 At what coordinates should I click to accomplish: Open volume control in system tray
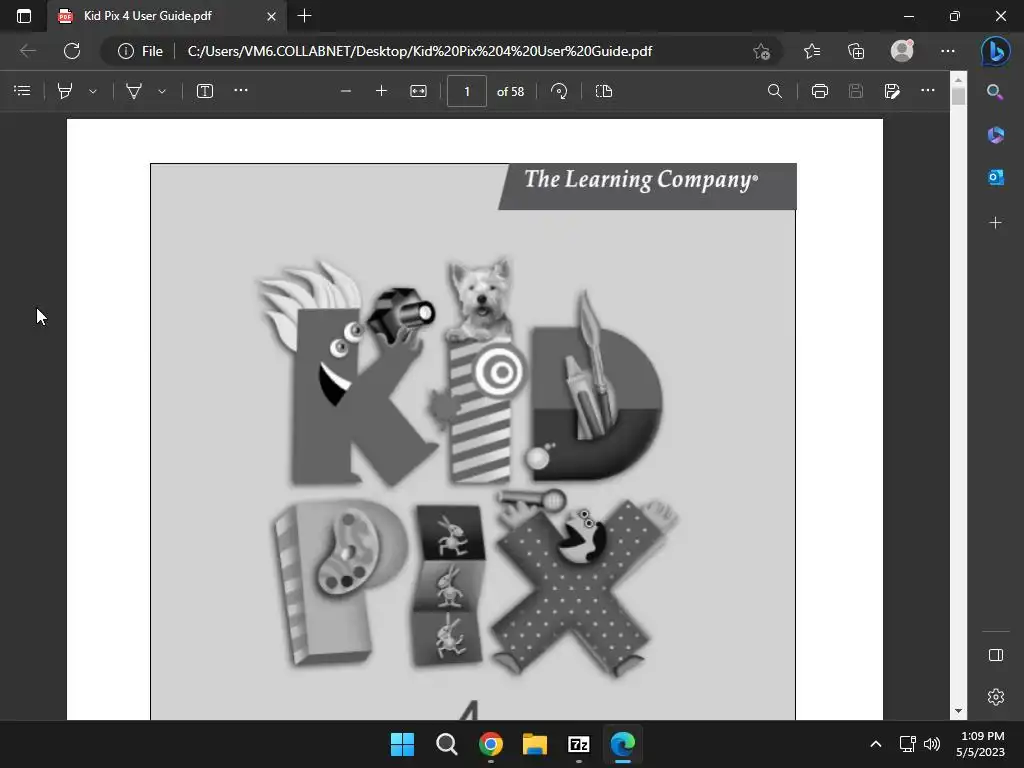[x=932, y=744]
